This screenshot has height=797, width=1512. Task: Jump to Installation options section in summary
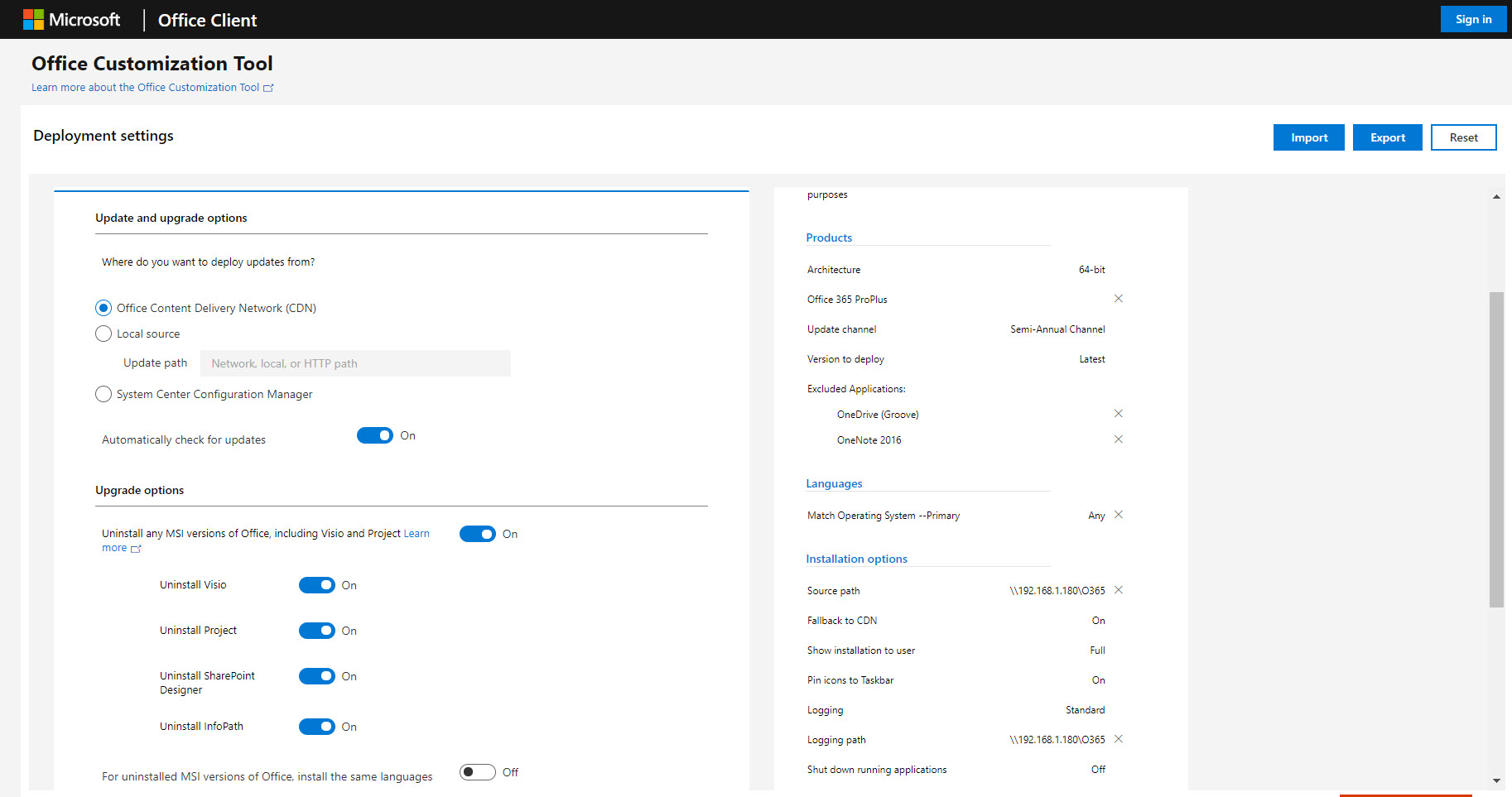(x=857, y=559)
